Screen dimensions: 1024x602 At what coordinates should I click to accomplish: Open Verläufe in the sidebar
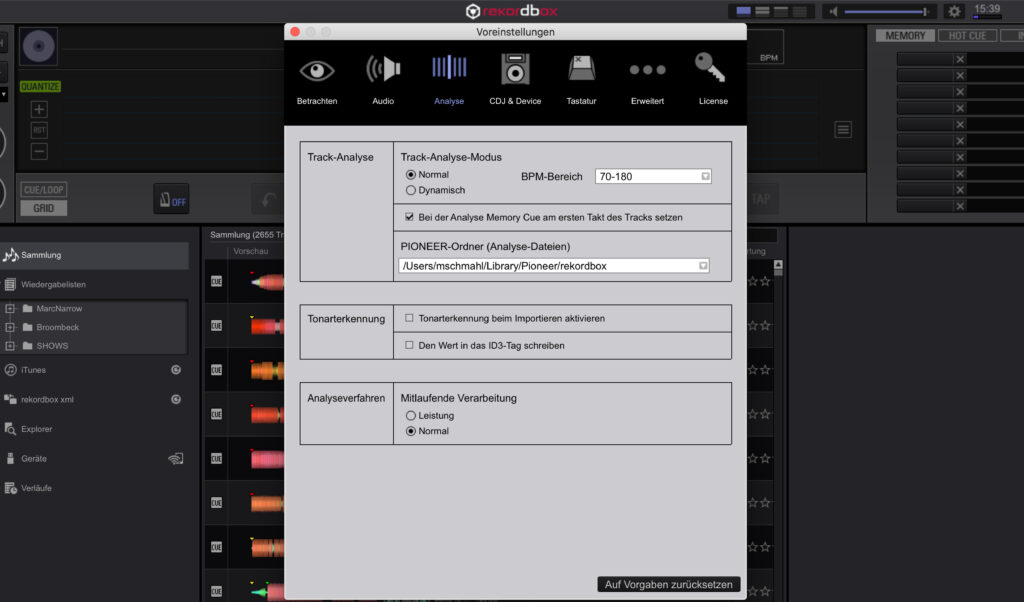click(36, 488)
